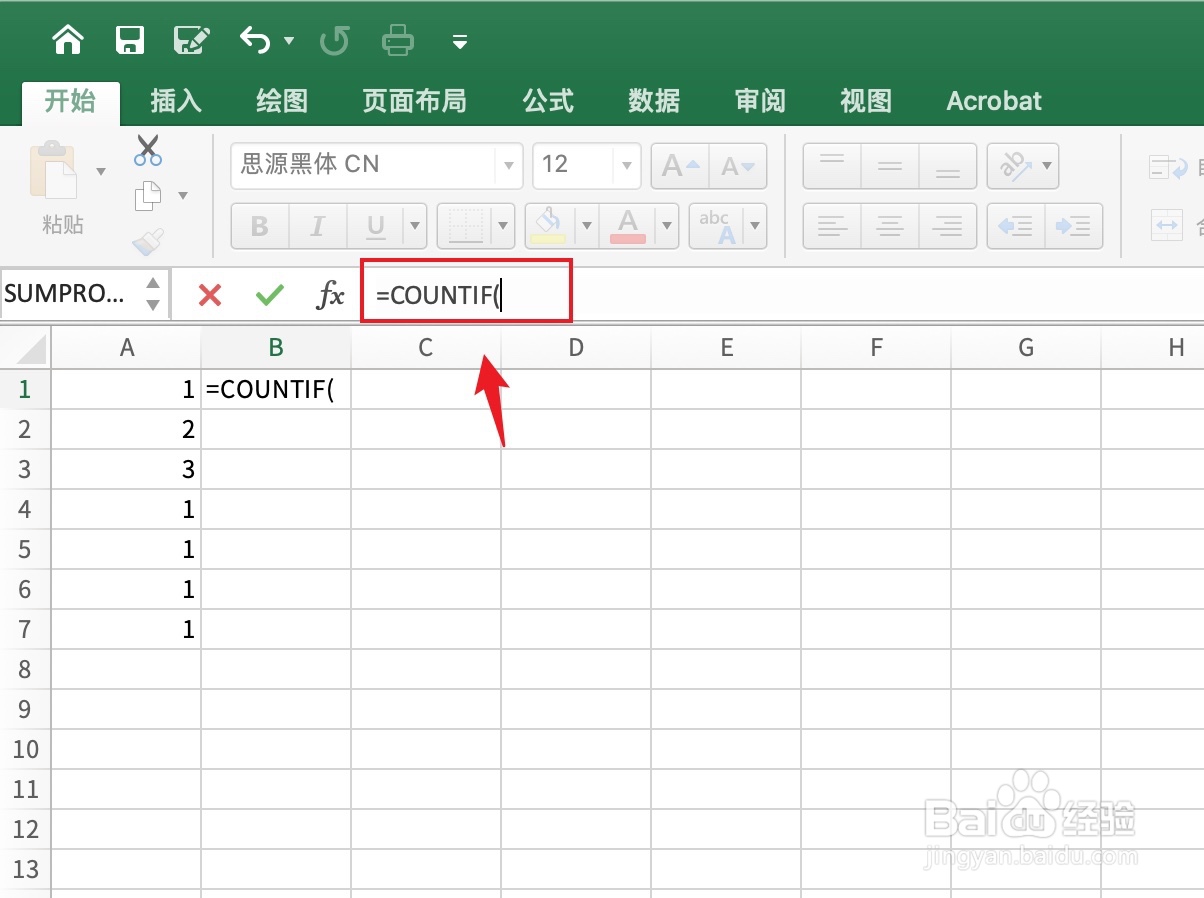The height and width of the screenshot is (898, 1204).
Task: Click the Undo arrow icon
Action: 255,40
